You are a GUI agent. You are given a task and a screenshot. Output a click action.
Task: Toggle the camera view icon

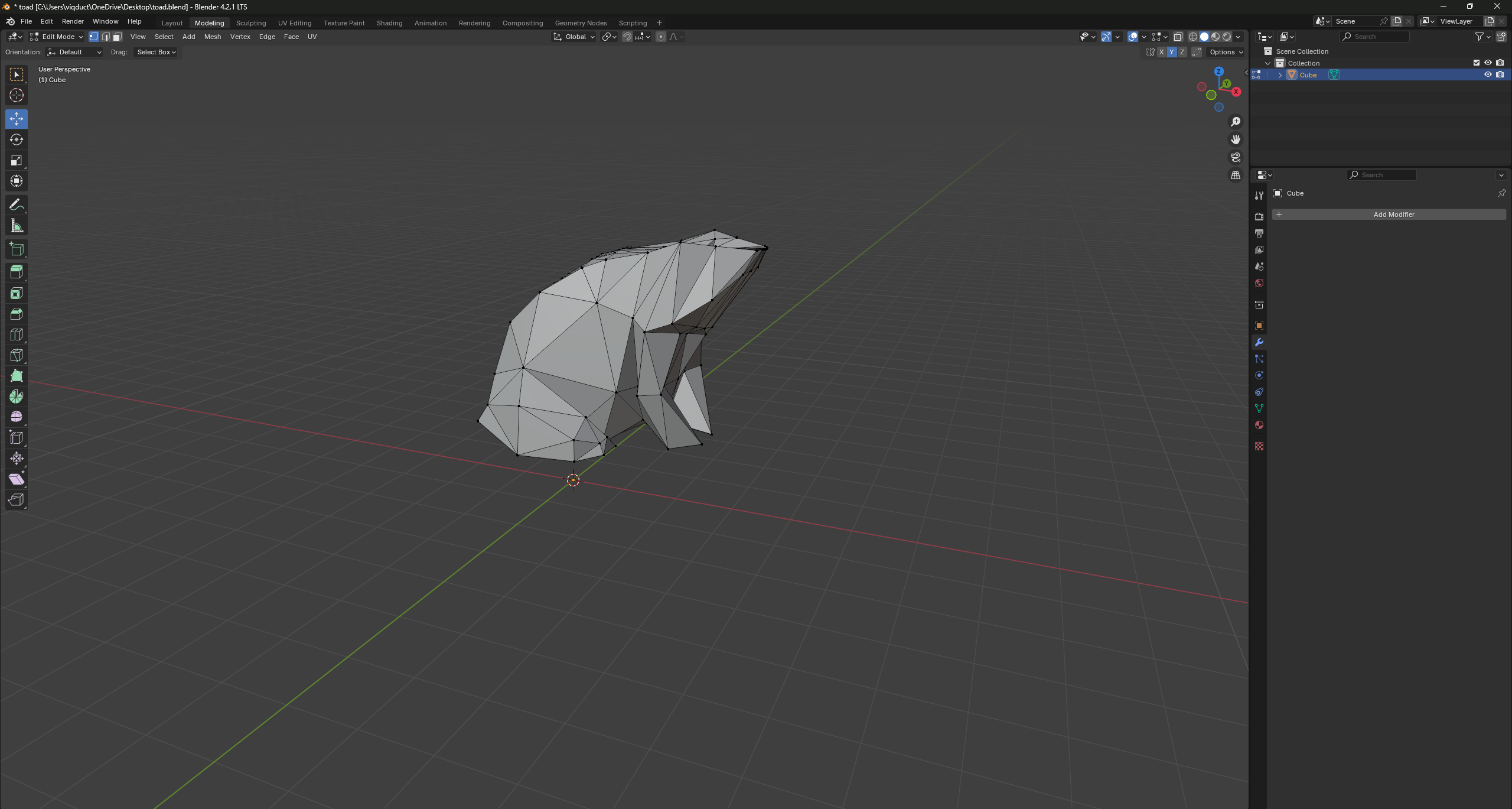(x=1236, y=157)
